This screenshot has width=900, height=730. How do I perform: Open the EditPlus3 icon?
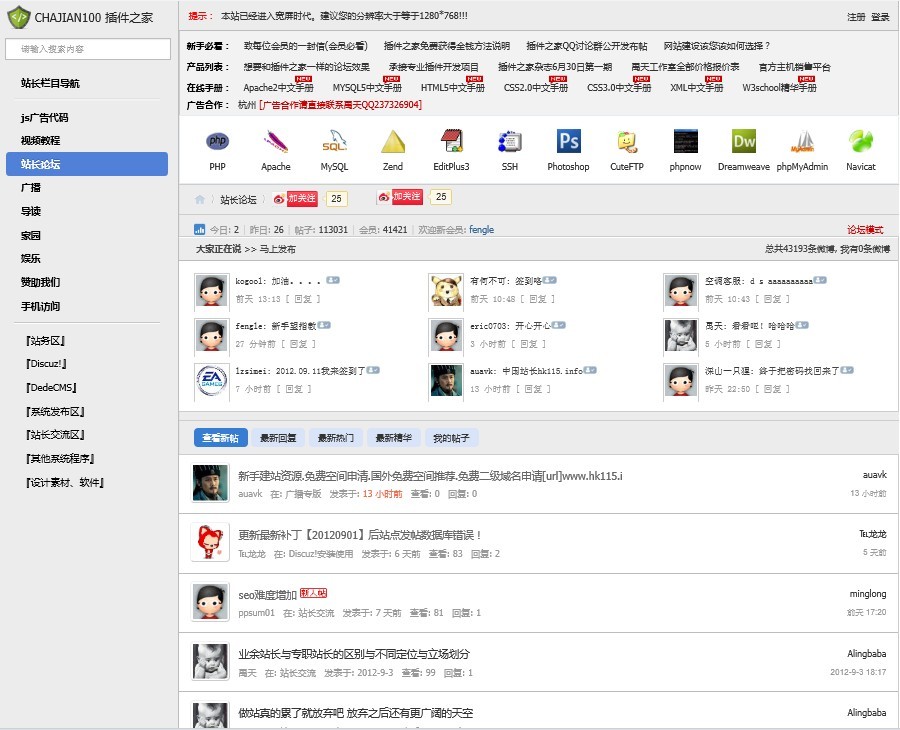coord(451,142)
